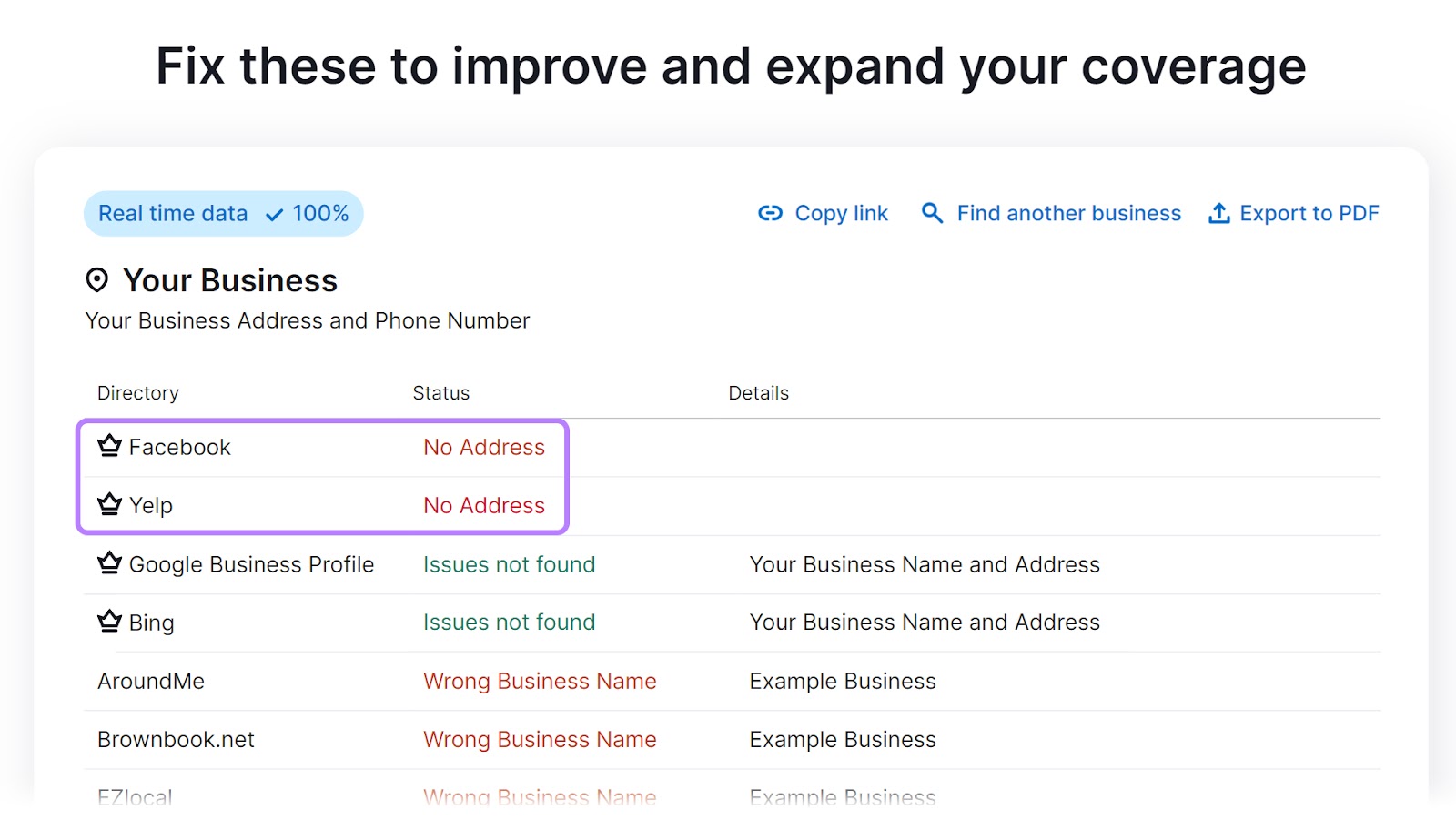Click Wrong Business Name status for Brownbook.net
Viewport: 1456px width, 820px height.
[x=540, y=740]
